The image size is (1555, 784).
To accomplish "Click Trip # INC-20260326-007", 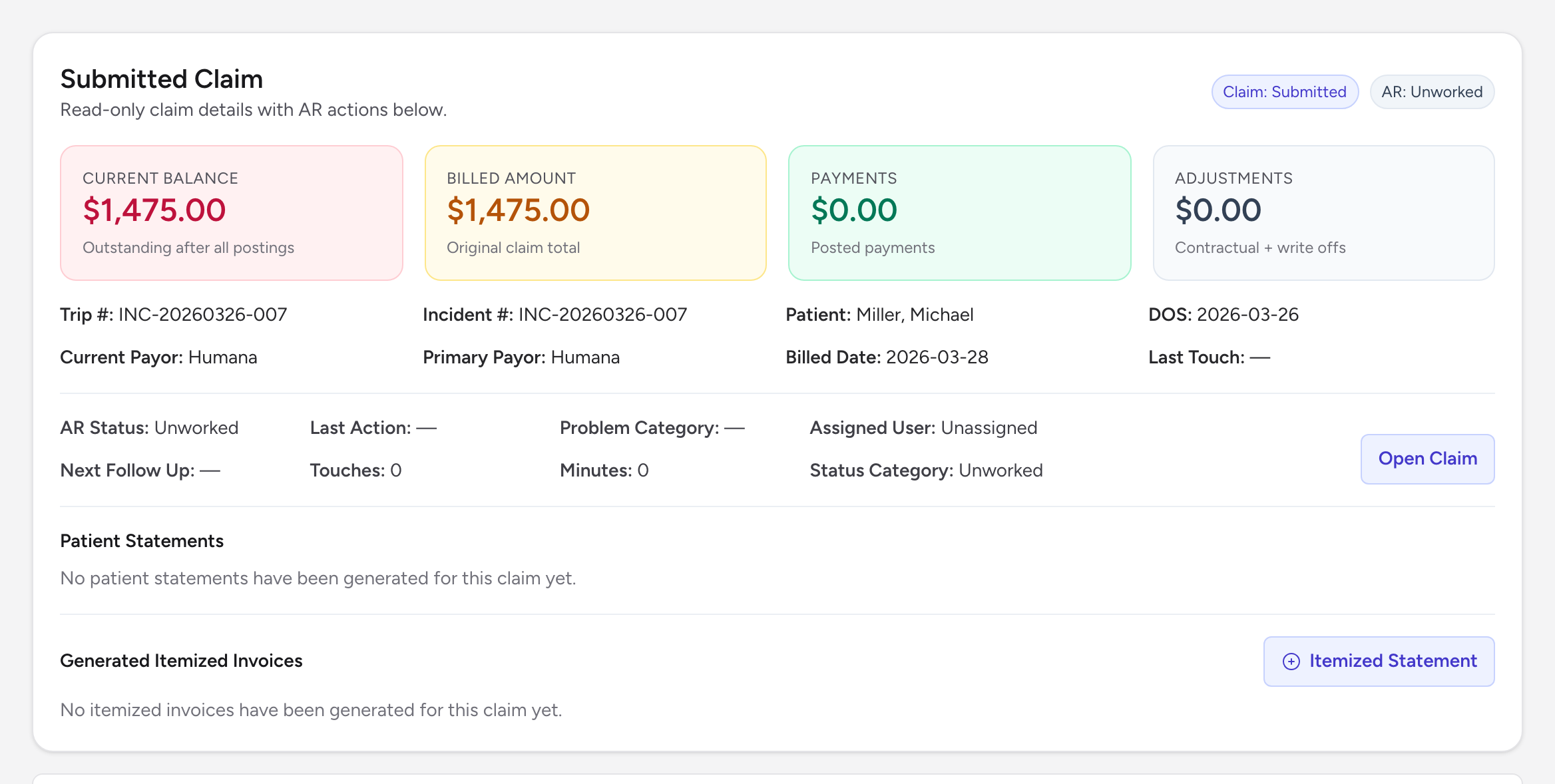I will pyautogui.click(x=174, y=315).
